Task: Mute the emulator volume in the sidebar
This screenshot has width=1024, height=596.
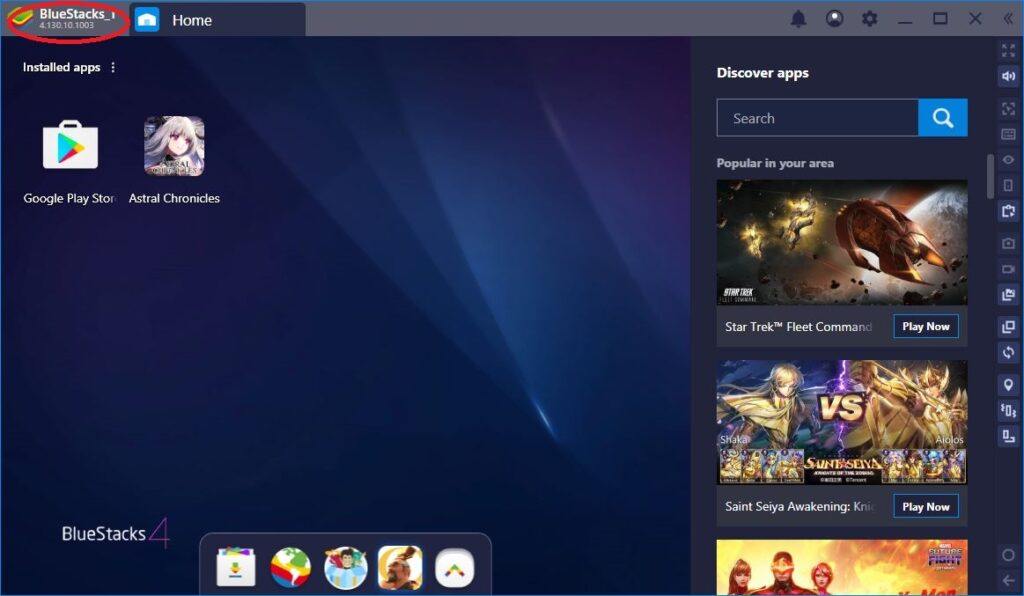Action: [1006, 75]
